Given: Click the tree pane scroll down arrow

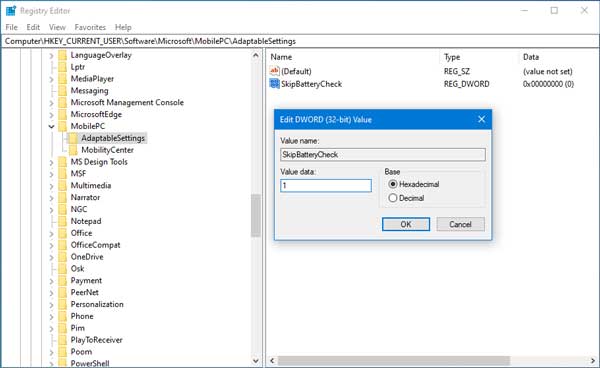Looking at the screenshot, I should [256, 361].
